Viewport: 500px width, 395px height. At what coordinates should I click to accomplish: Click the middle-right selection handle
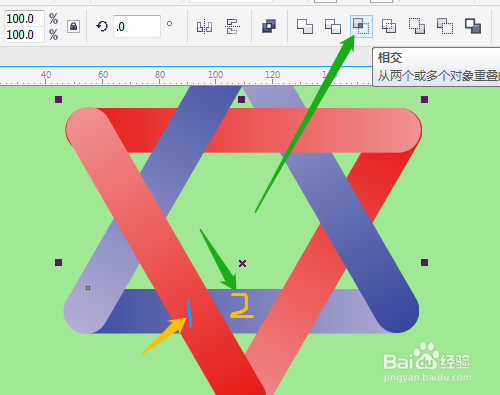[424, 263]
